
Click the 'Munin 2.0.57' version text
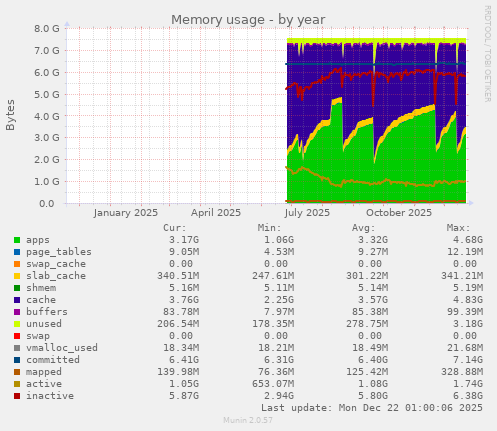tap(248, 420)
